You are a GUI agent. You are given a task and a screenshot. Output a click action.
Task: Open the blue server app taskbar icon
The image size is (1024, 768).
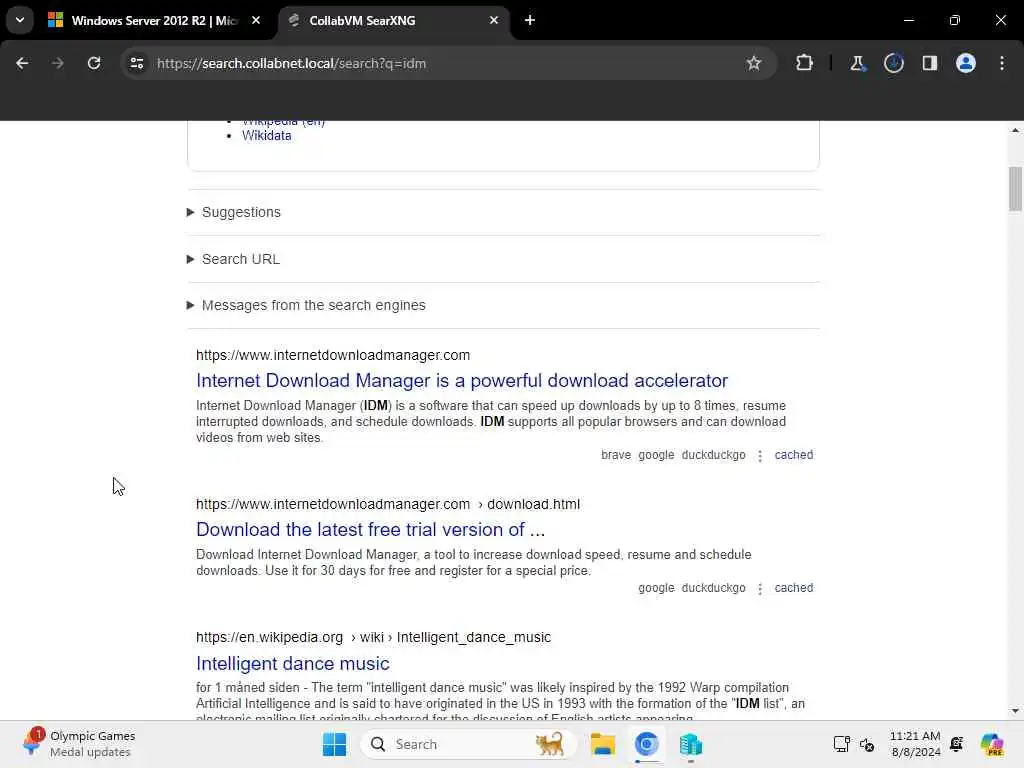[x=690, y=744]
